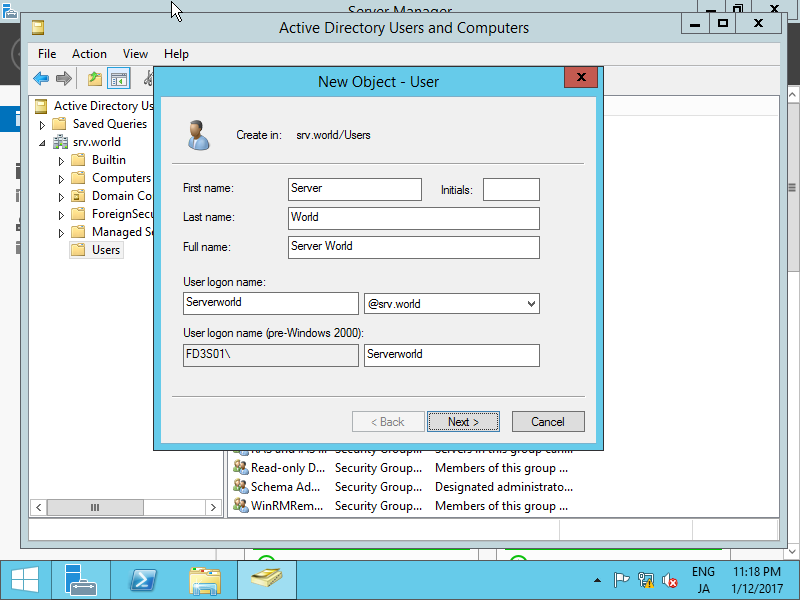The image size is (800, 600).
Task: Toggle the show/hide console tree icon
Action: click(x=118, y=78)
